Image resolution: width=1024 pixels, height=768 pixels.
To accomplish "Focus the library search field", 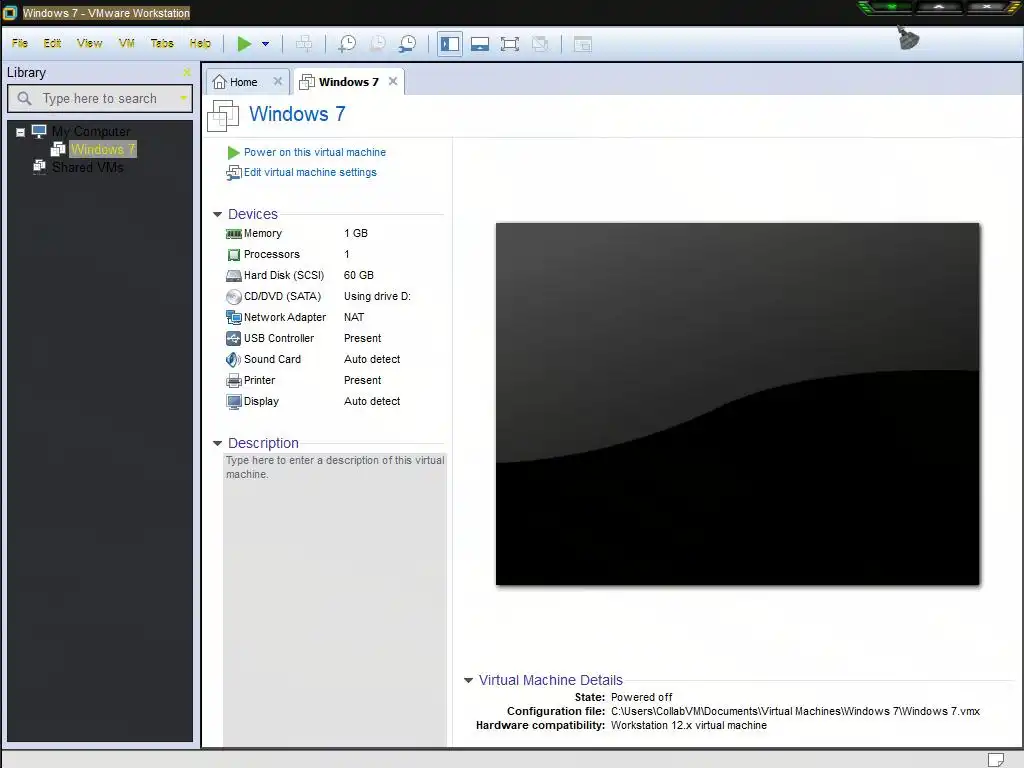I will [100, 99].
